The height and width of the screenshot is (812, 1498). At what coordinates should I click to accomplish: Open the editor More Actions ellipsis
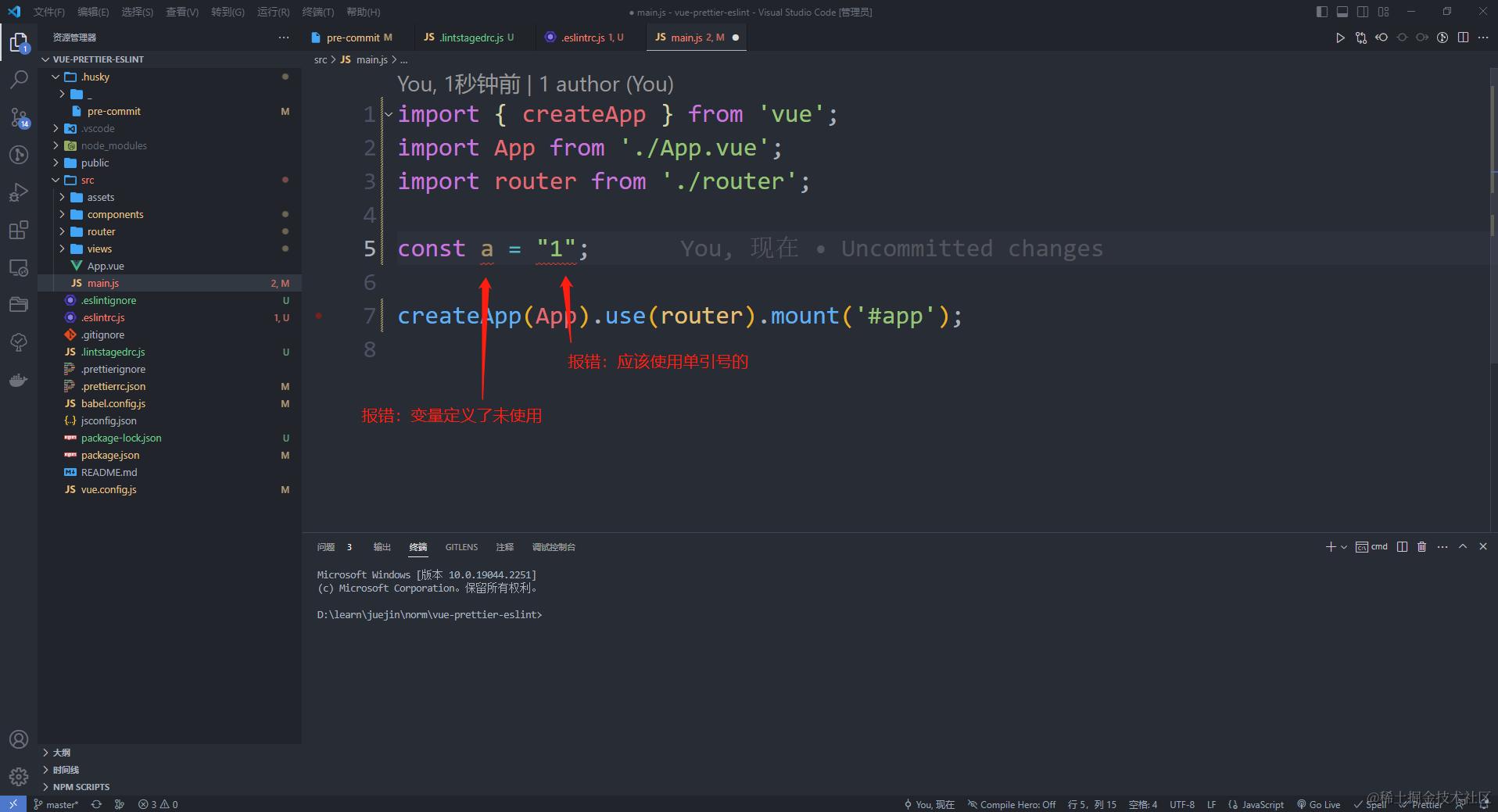(1483, 38)
